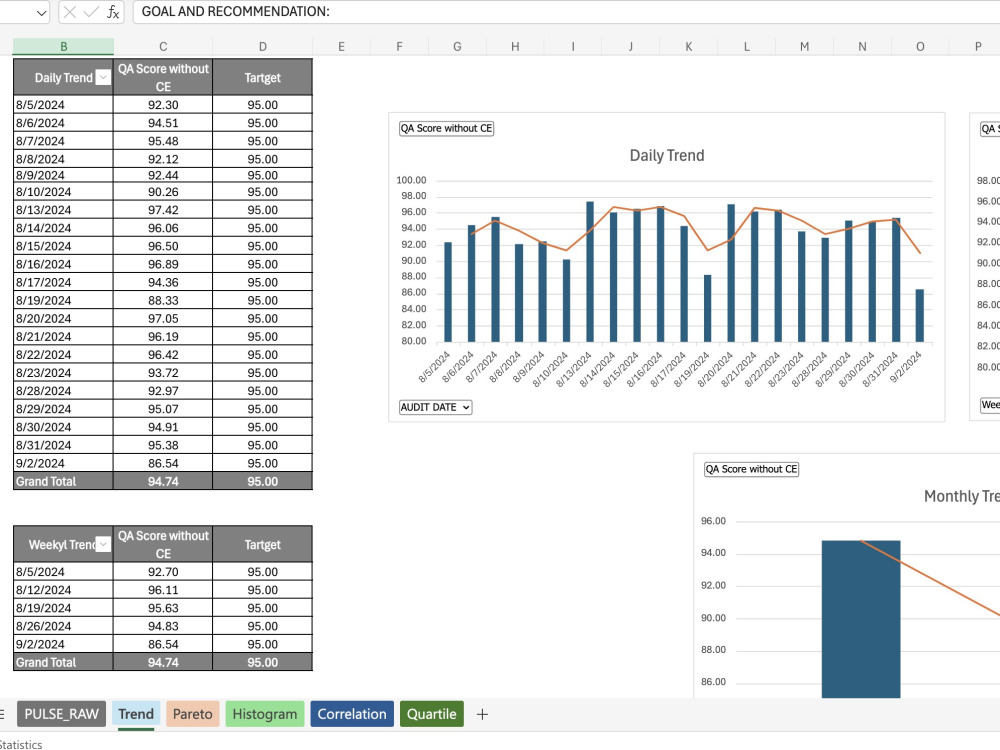Open the Weekyl Trend filter dropdown

point(103,544)
